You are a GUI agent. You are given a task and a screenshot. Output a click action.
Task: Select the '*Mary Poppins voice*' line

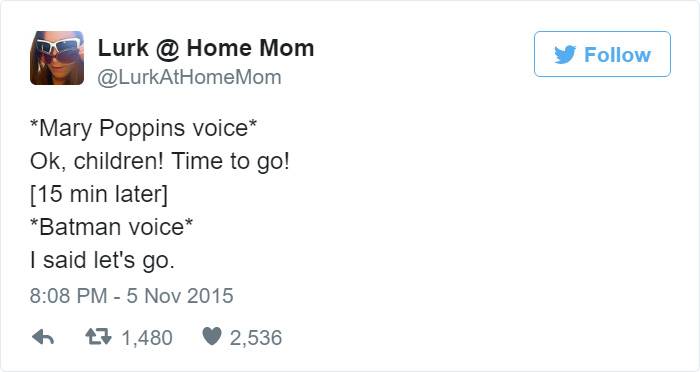(143, 129)
